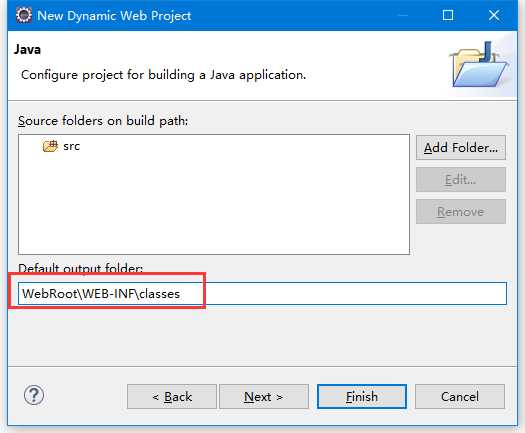Click the Default output folder label
The height and width of the screenshot is (433, 525).
(80, 268)
